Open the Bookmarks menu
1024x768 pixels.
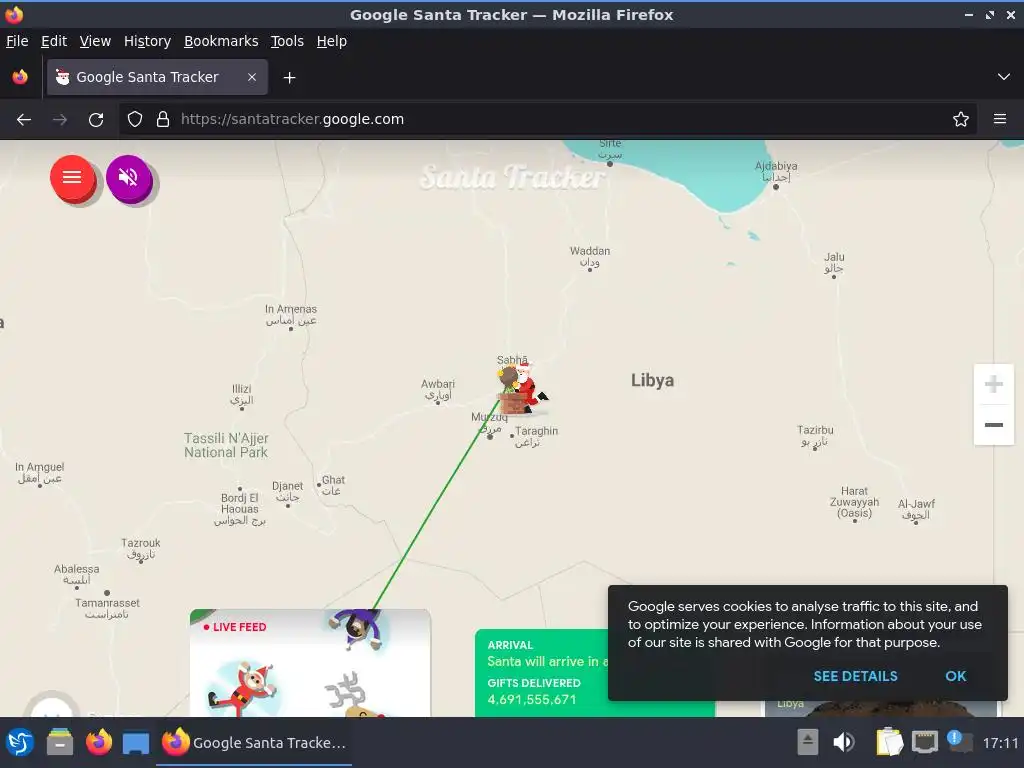point(221,41)
